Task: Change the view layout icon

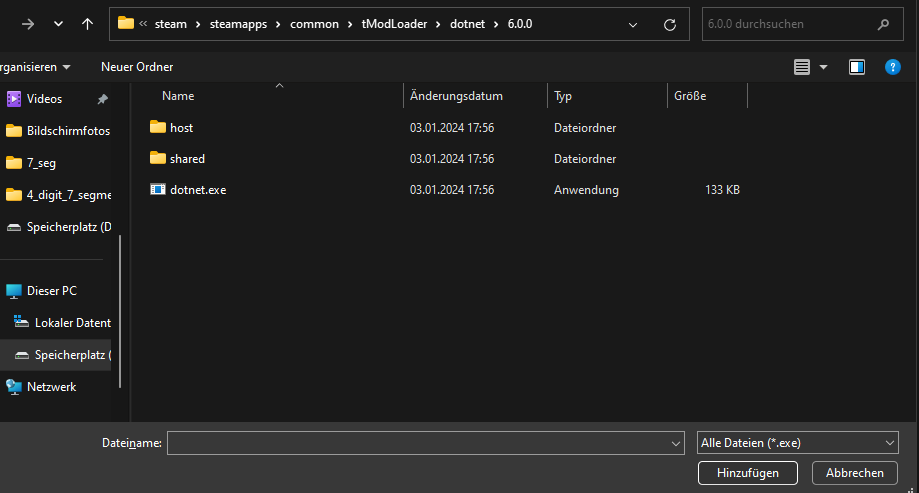Action: [802, 67]
